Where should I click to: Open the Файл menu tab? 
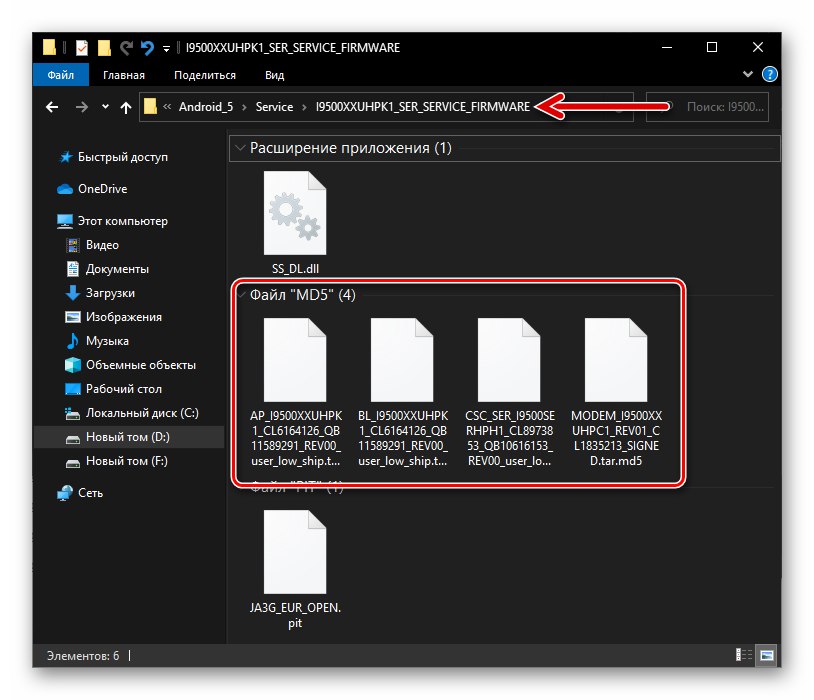(x=60, y=74)
